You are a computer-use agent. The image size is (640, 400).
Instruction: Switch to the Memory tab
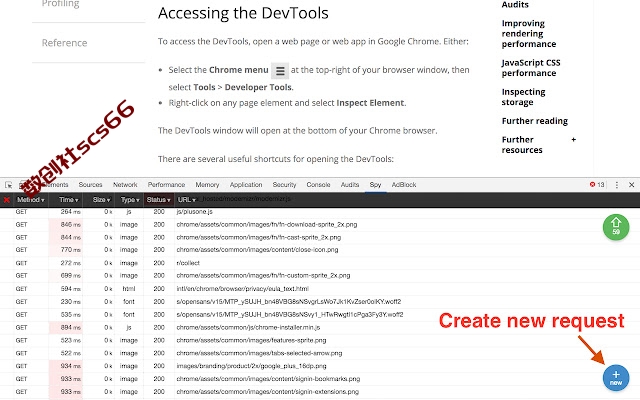click(x=207, y=185)
